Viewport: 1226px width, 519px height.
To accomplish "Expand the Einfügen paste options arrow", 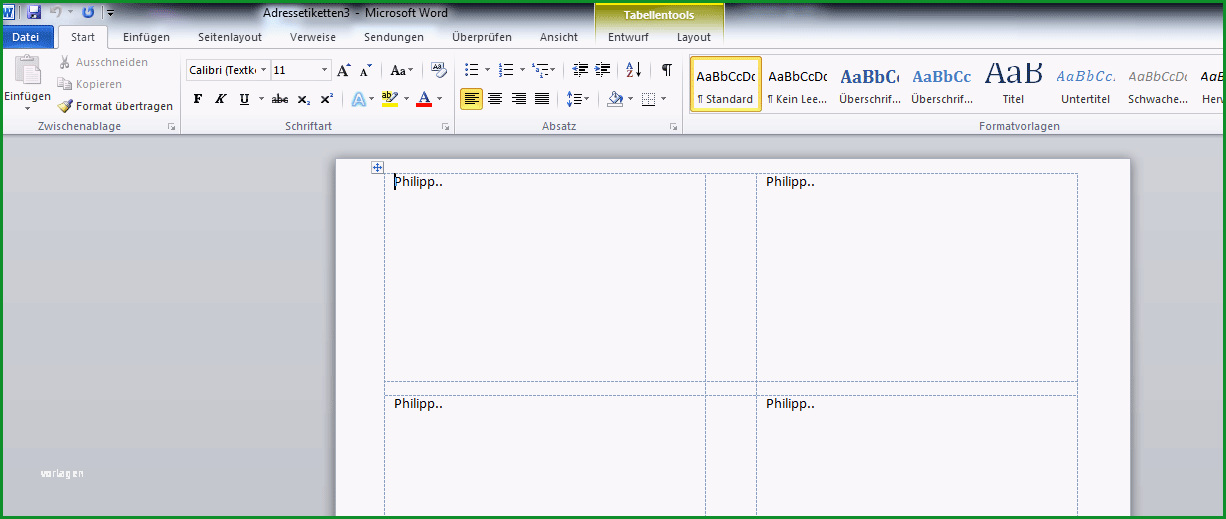I will (27, 107).
